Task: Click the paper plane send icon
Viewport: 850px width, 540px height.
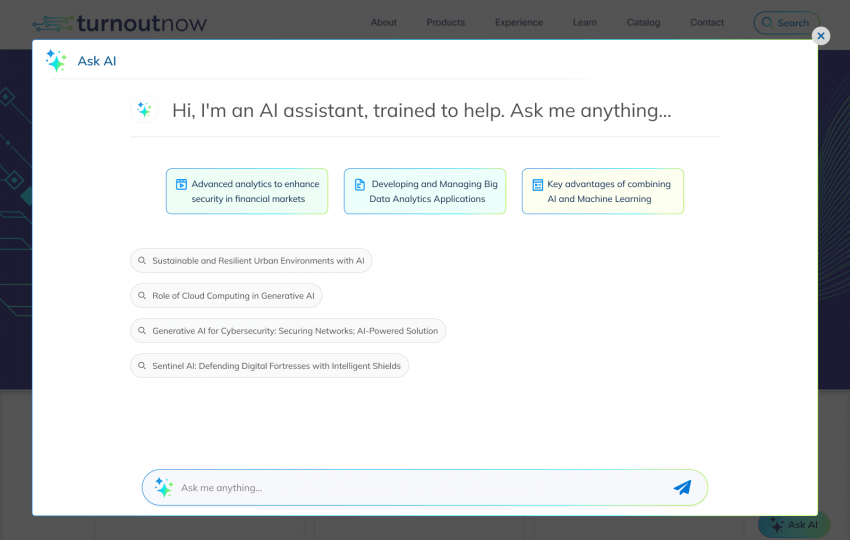Action: (682, 487)
